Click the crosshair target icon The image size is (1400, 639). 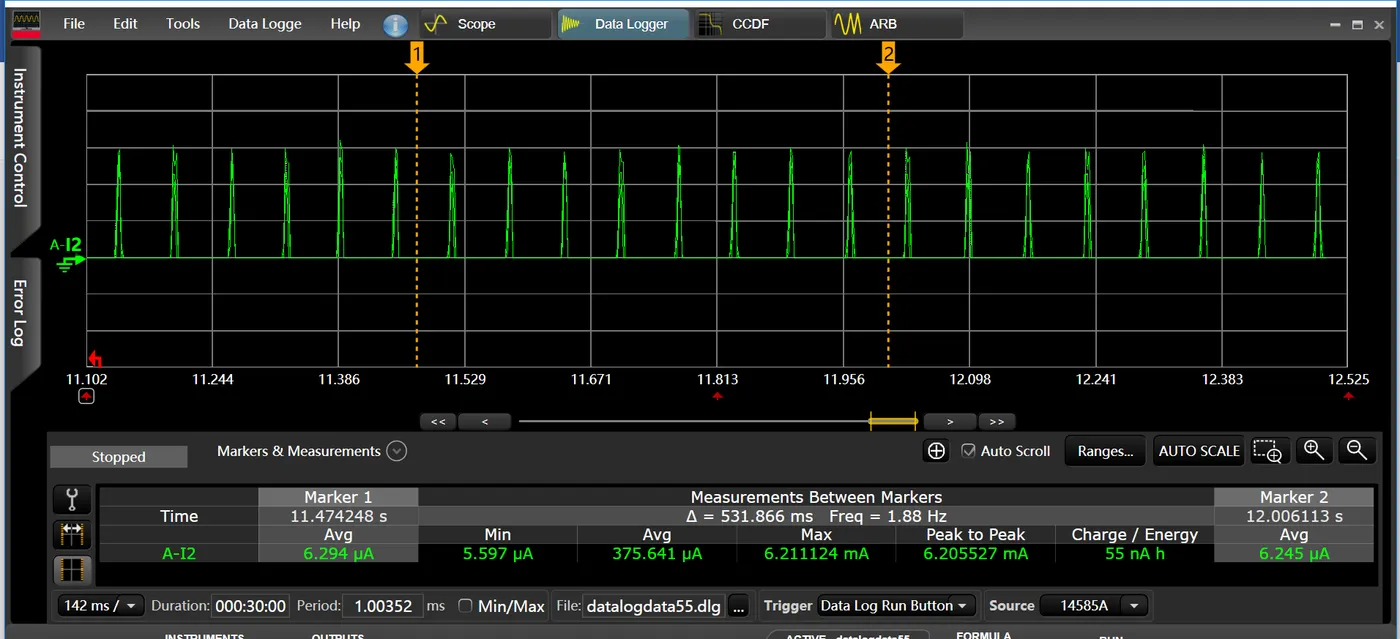pyautogui.click(x=936, y=451)
